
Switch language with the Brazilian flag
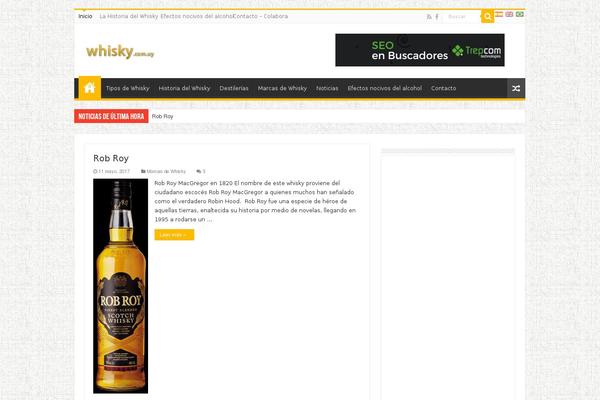[x=520, y=14]
